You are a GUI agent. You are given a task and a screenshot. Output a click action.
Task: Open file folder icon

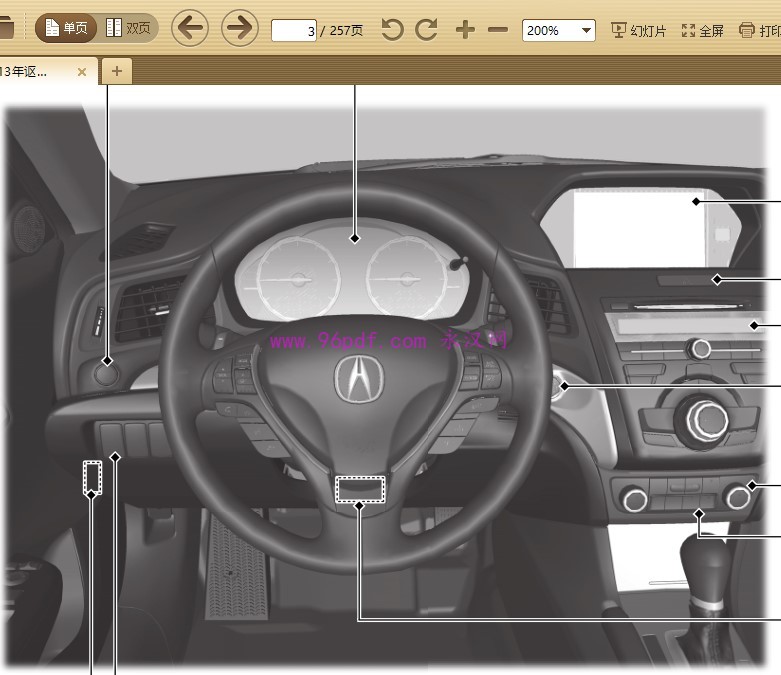pos(6,27)
